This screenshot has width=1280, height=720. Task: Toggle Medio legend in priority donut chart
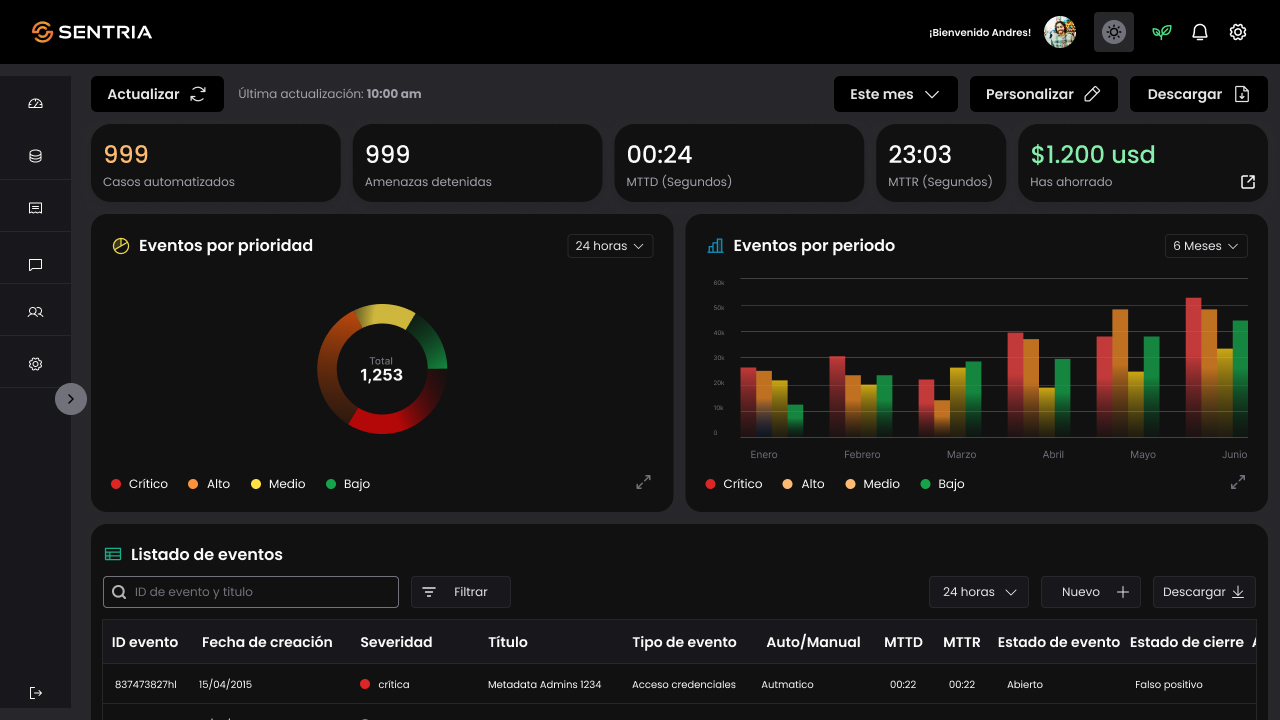(x=278, y=484)
